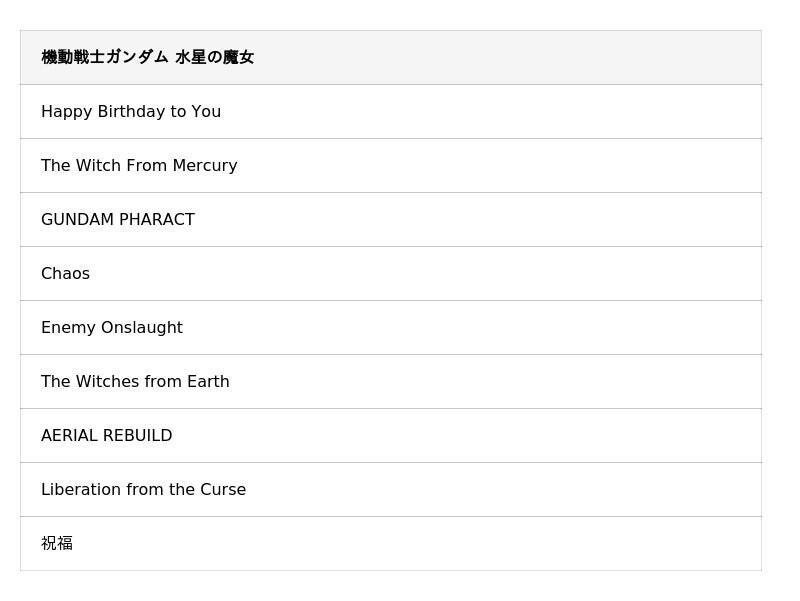Choose the all-caps track mentioning GUNDAM
Image resolution: width=800 pixels, height=601 pixels.
[118, 220]
